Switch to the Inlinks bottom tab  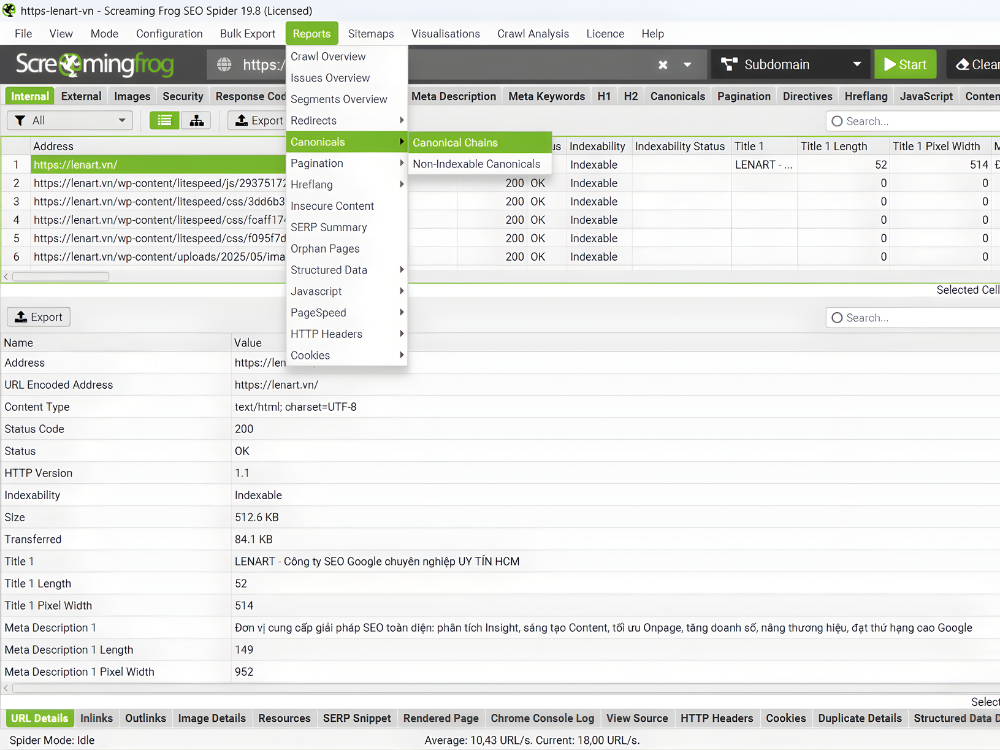pyautogui.click(x=96, y=718)
